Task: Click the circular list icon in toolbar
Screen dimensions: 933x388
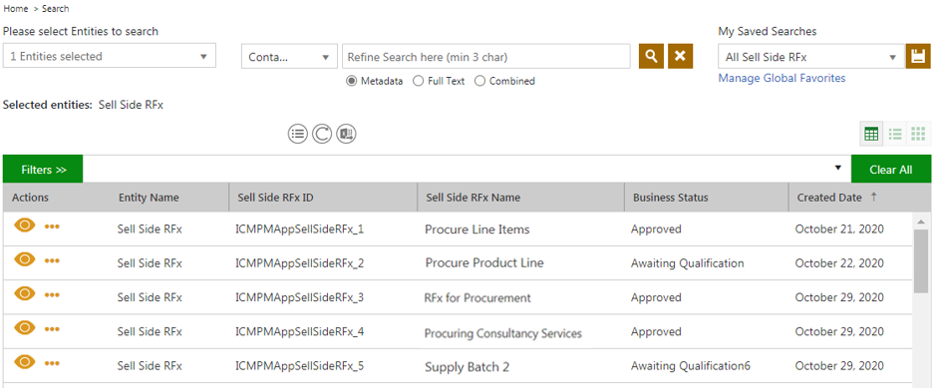Action: [x=298, y=134]
